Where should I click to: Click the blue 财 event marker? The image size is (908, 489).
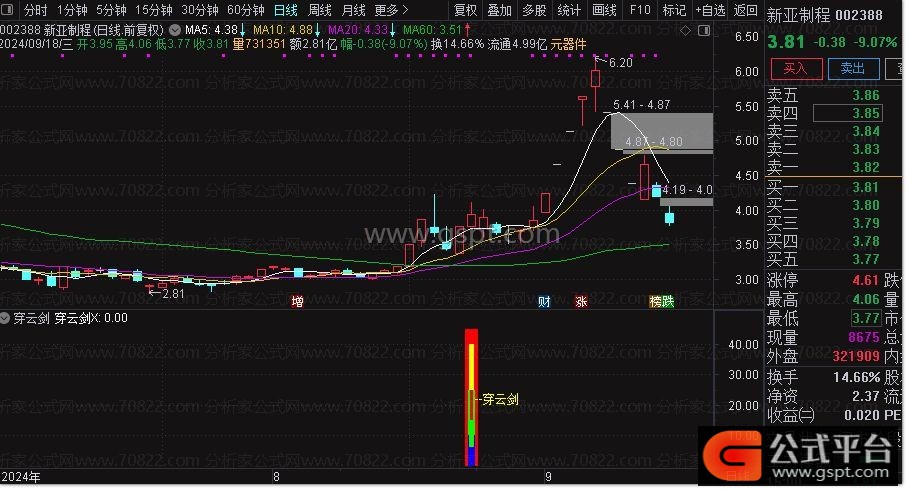(x=544, y=301)
